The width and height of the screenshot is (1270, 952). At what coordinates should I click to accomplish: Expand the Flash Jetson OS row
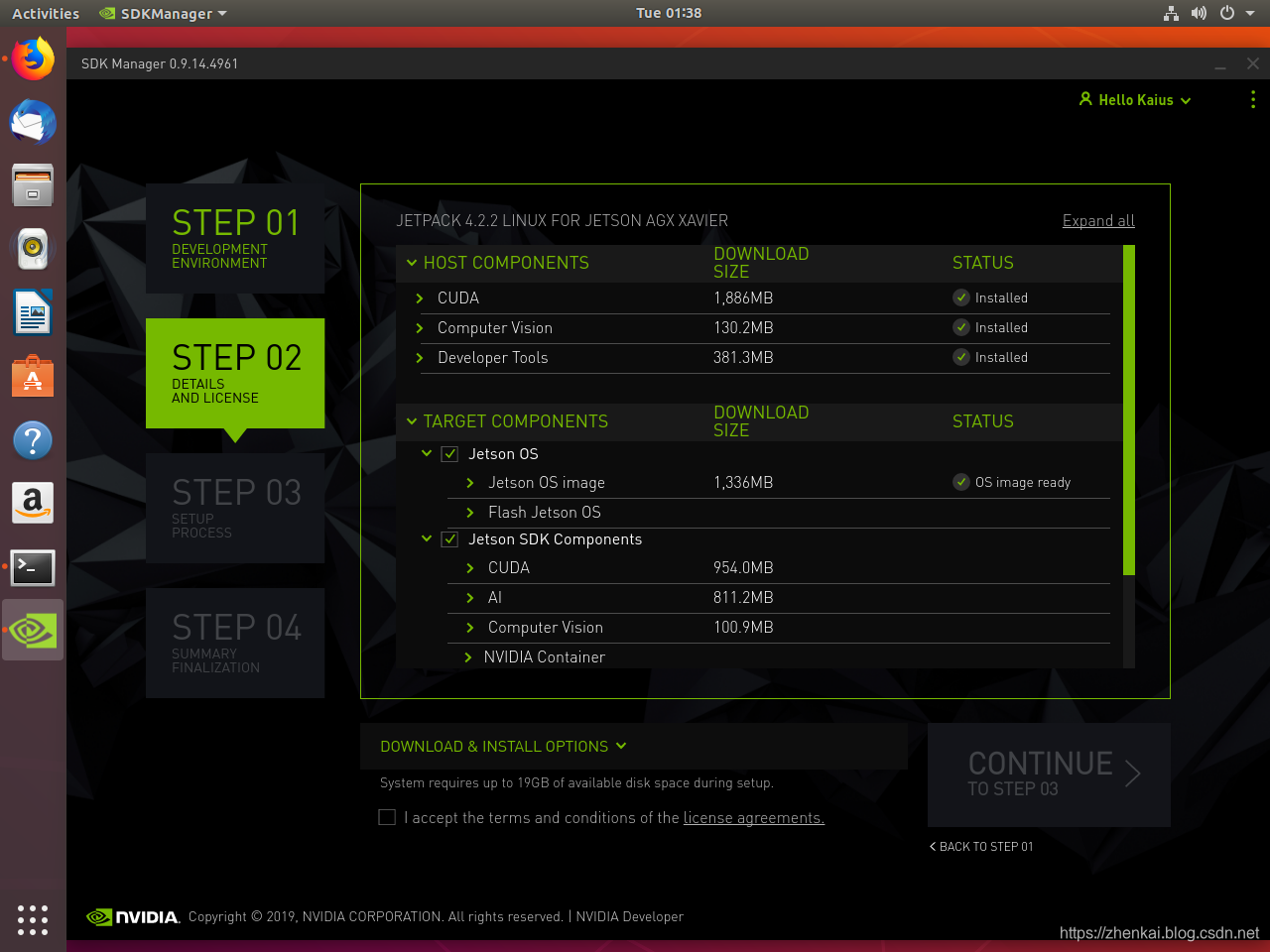[x=470, y=513]
